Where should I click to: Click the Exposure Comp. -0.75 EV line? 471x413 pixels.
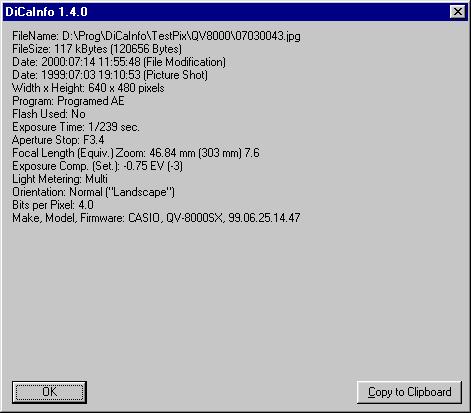(x=98, y=166)
